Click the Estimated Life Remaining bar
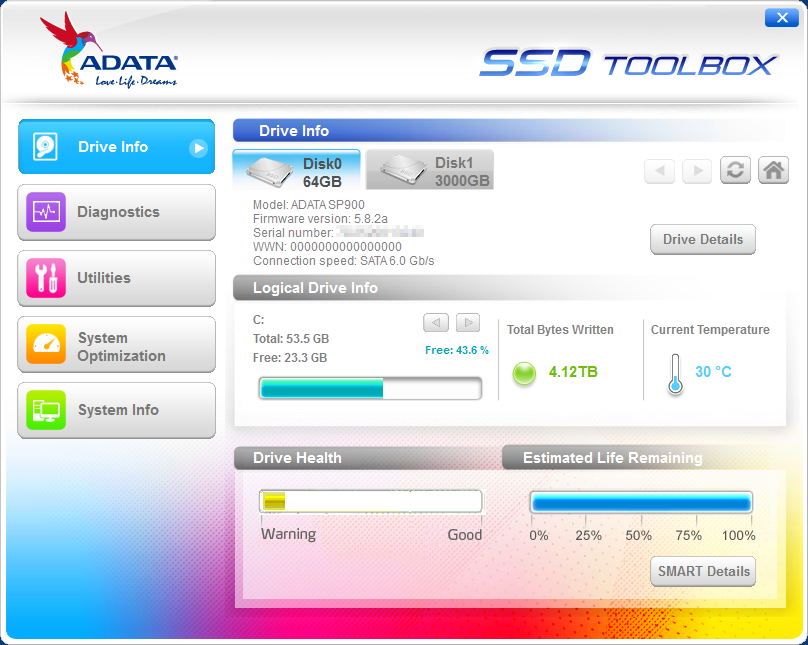Screen dimensions: 808x645 [x=640, y=503]
